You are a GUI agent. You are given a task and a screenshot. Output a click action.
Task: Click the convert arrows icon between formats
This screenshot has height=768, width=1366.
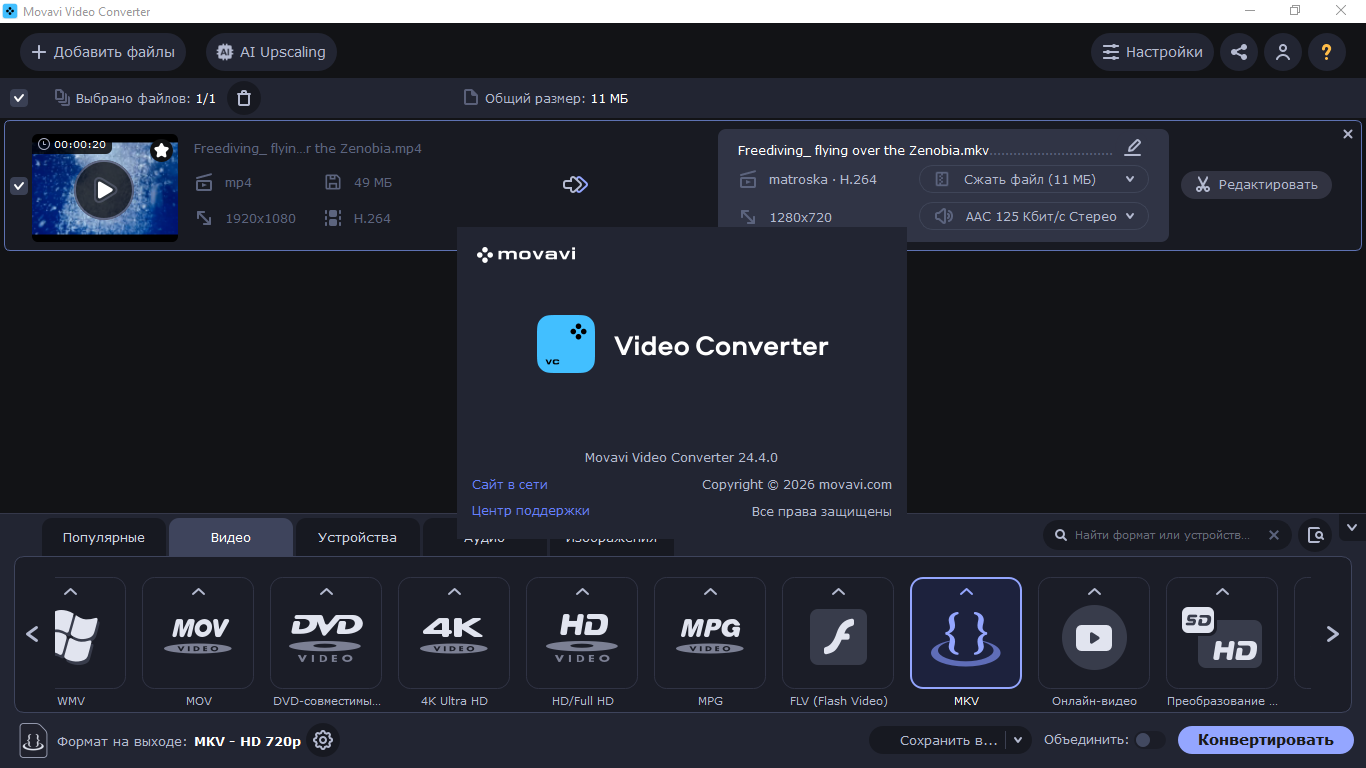[575, 185]
